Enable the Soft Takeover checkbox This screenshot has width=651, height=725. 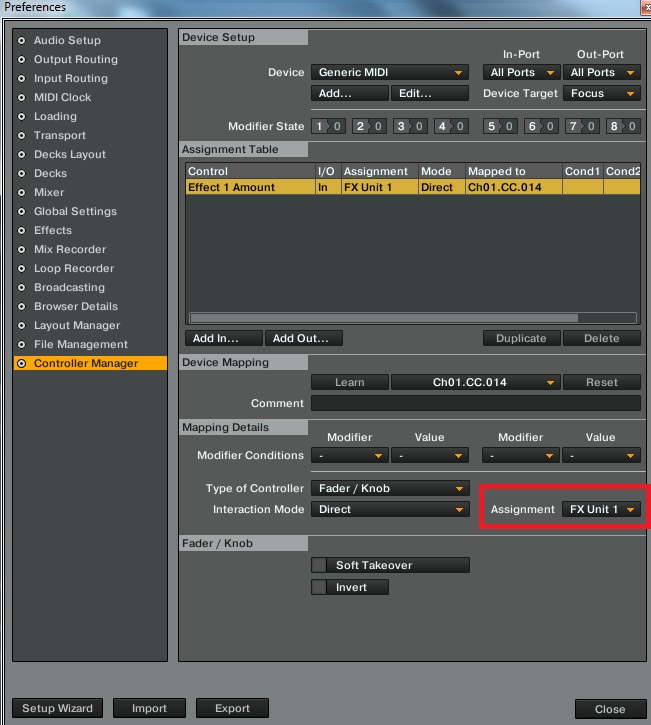pyautogui.click(x=319, y=565)
